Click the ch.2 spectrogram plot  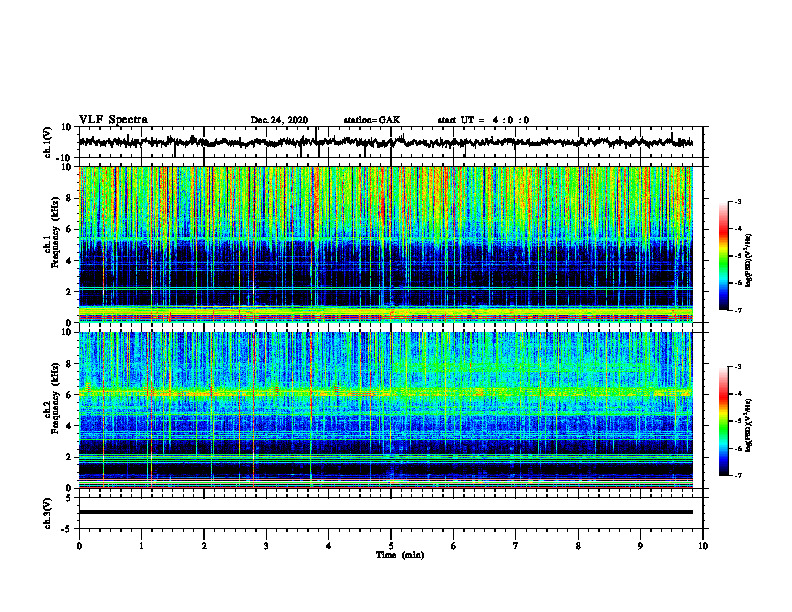pos(385,410)
